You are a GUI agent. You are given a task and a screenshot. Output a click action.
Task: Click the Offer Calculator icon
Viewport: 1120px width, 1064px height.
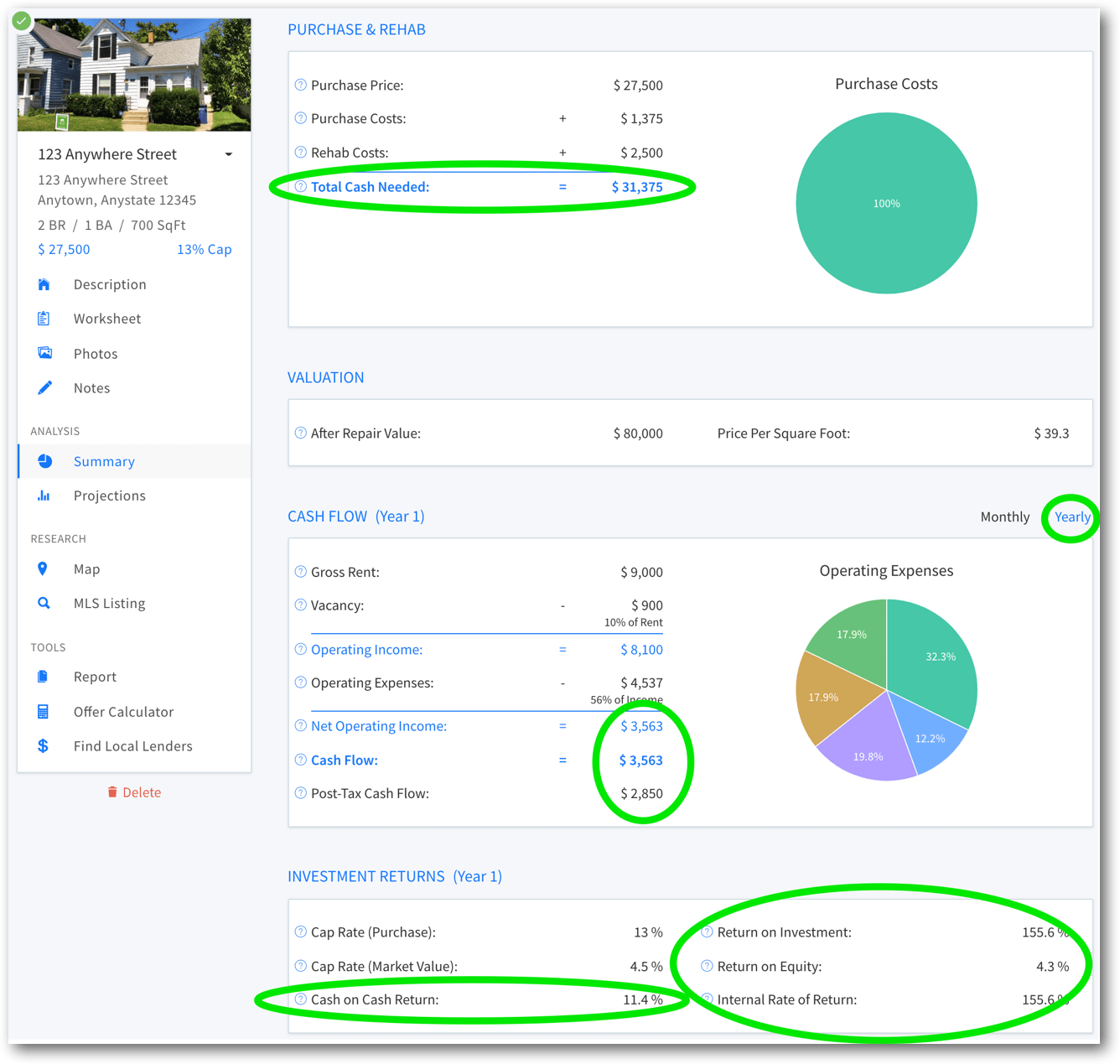pyautogui.click(x=43, y=712)
